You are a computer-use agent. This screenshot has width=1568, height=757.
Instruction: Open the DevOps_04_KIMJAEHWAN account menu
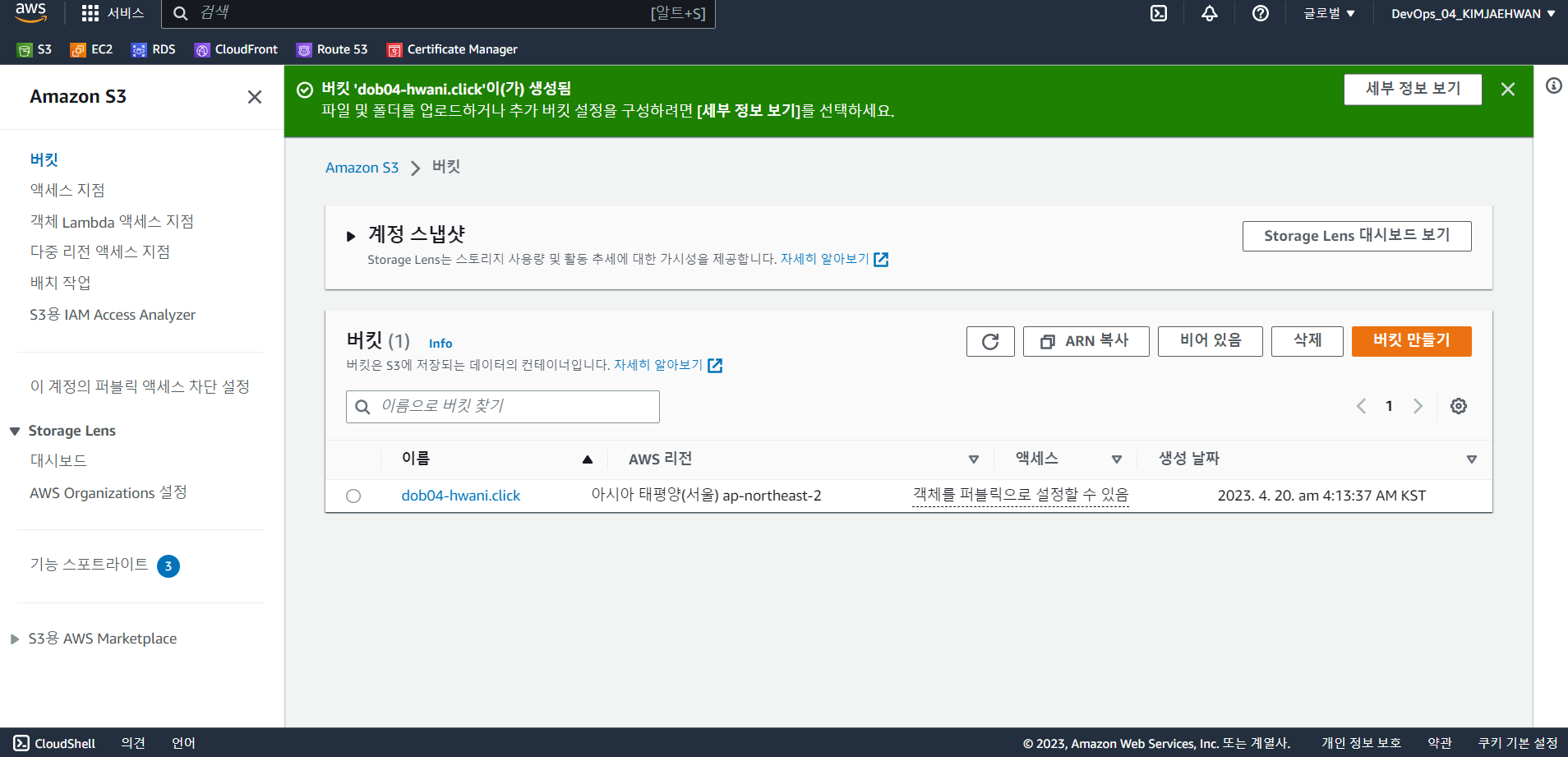[1473, 13]
